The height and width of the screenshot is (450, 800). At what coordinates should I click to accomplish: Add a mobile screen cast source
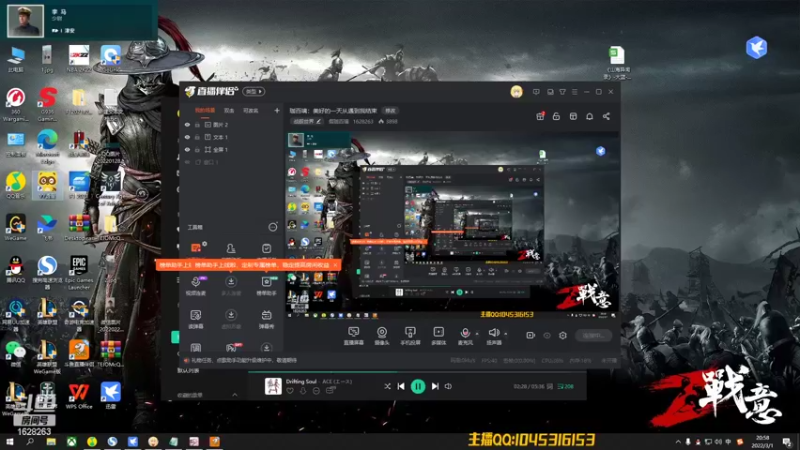pos(410,336)
